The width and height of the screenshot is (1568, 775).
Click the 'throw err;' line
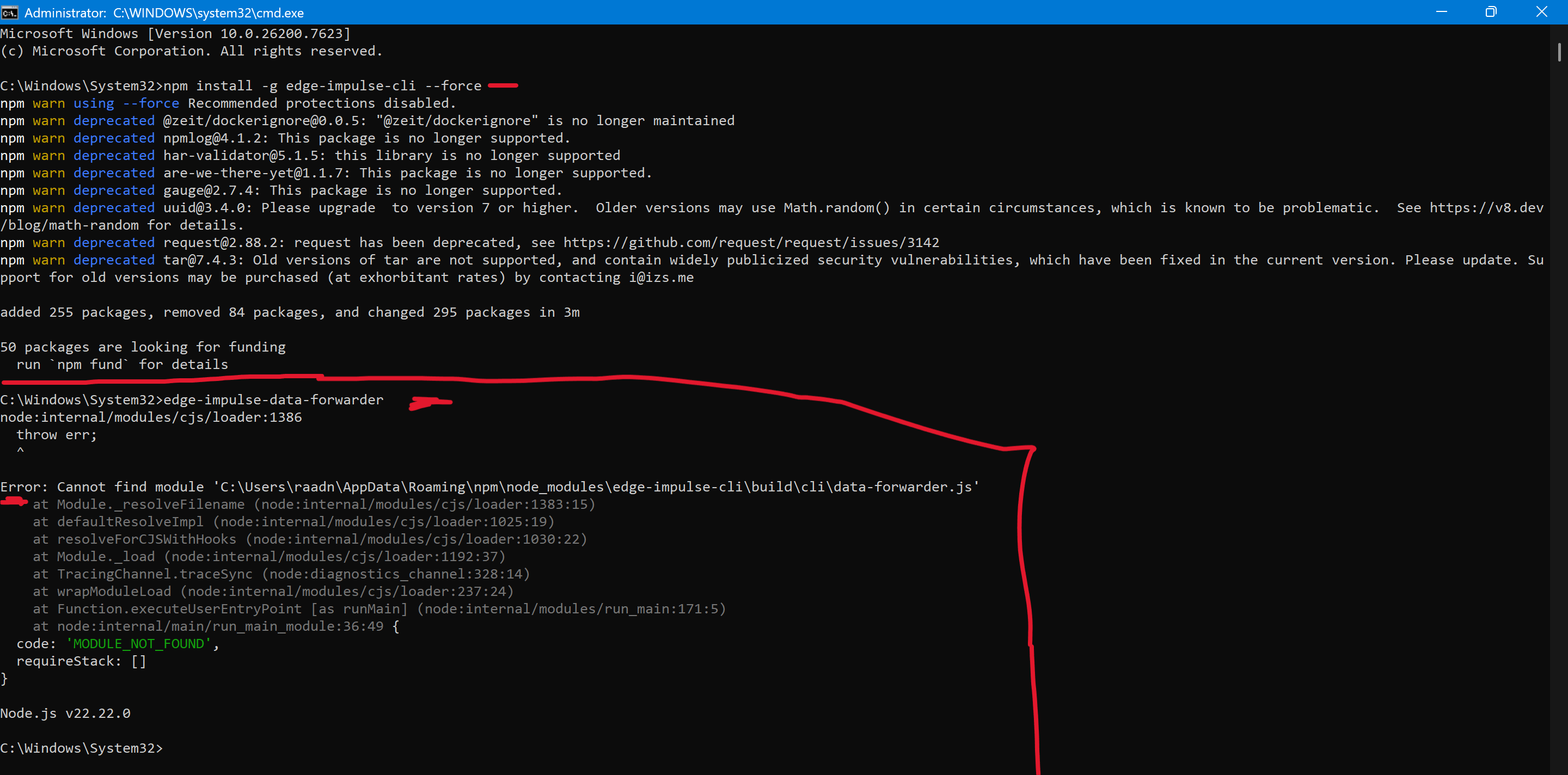[56, 434]
